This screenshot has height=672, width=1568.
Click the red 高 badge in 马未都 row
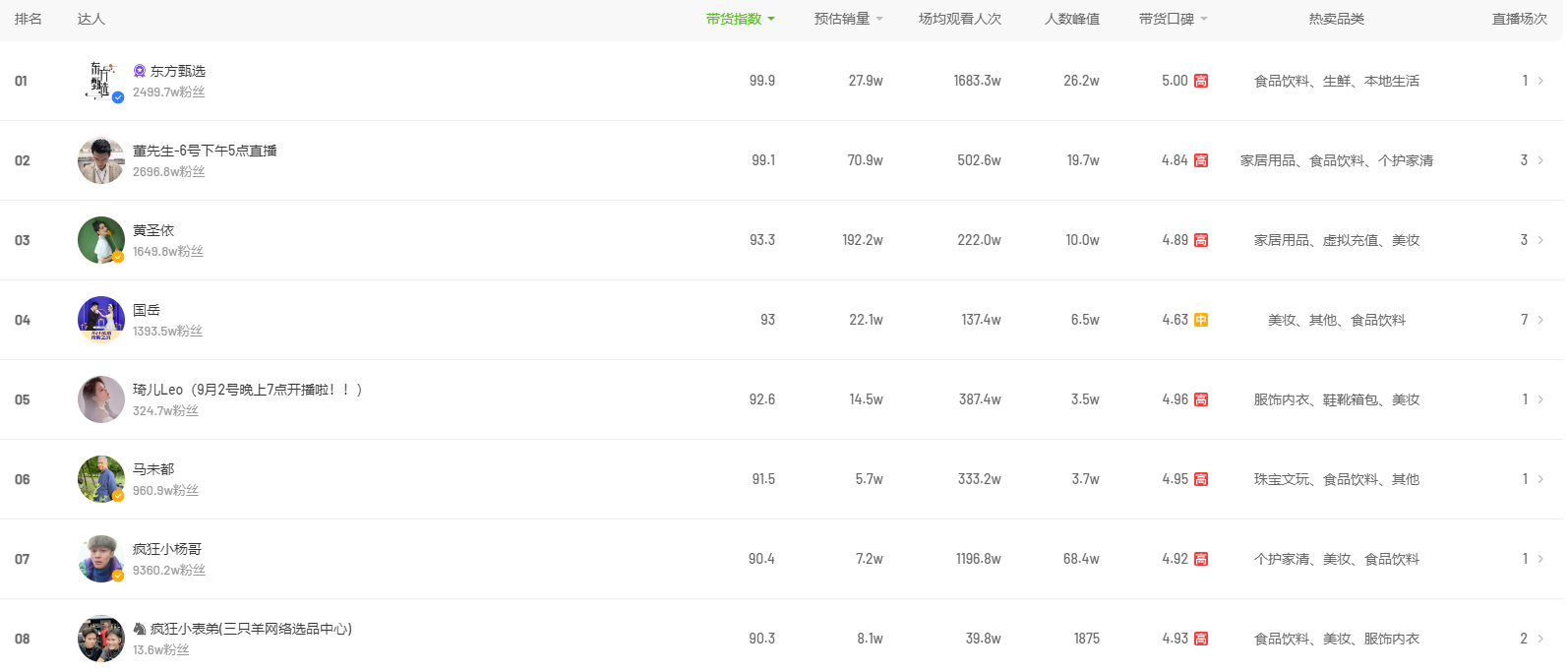click(1201, 479)
